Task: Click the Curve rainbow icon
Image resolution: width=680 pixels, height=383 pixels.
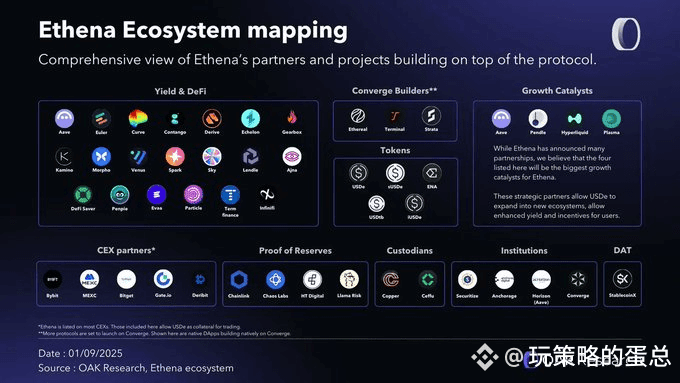Action: coord(138,118)
